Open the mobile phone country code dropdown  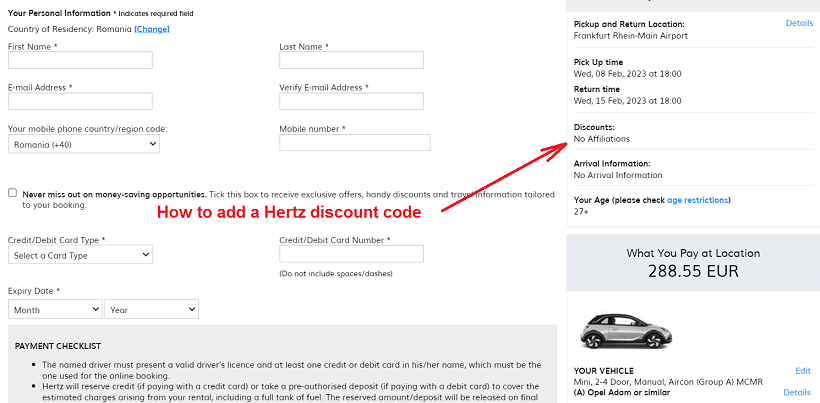[84, 144]
